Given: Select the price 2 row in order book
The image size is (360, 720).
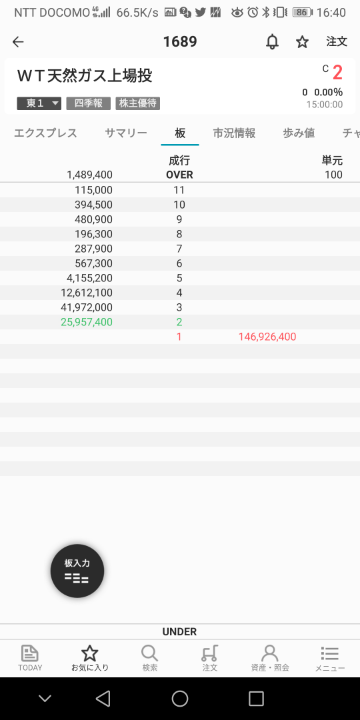Looking at the screenshot, I should (180, 322).
